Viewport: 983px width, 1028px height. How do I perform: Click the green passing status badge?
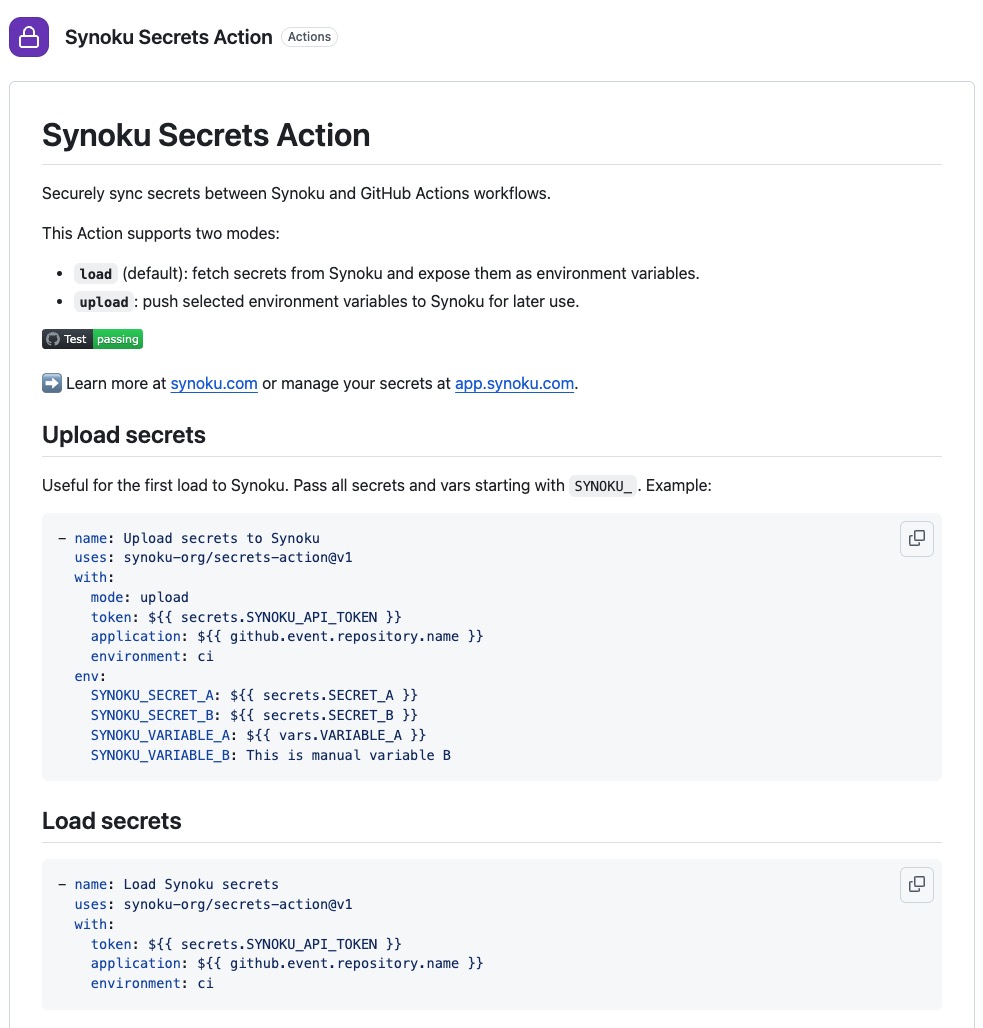pos(118,339)
